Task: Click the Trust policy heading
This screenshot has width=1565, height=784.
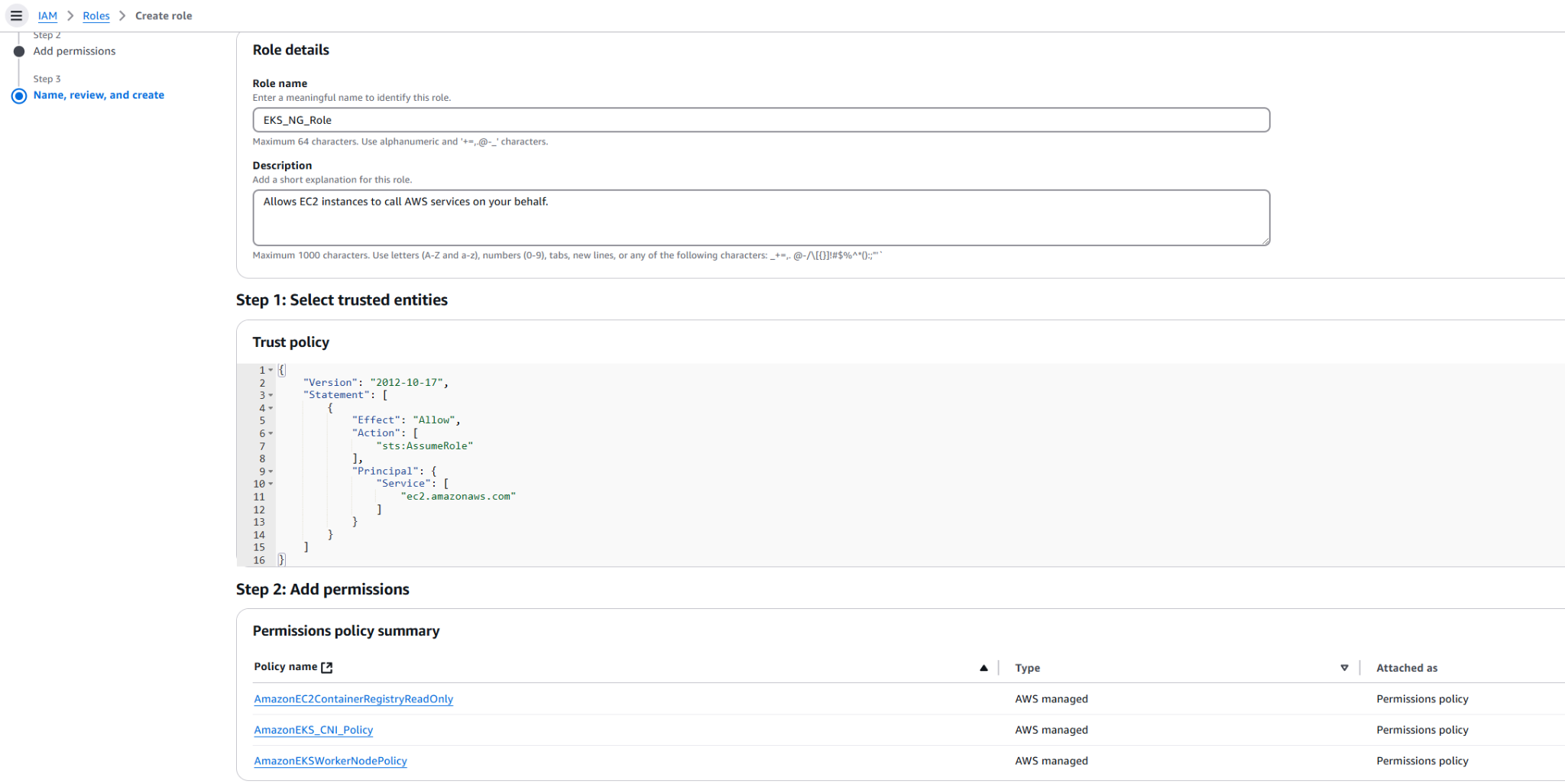Action: point(291,342)
